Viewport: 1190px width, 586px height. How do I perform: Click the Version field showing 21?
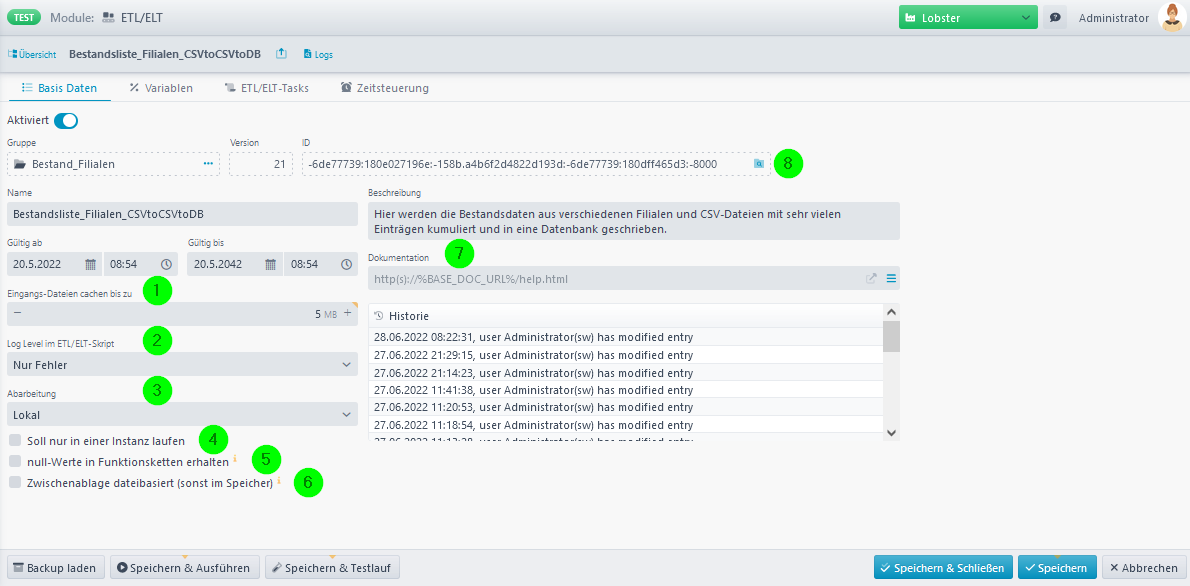point(261,163)
